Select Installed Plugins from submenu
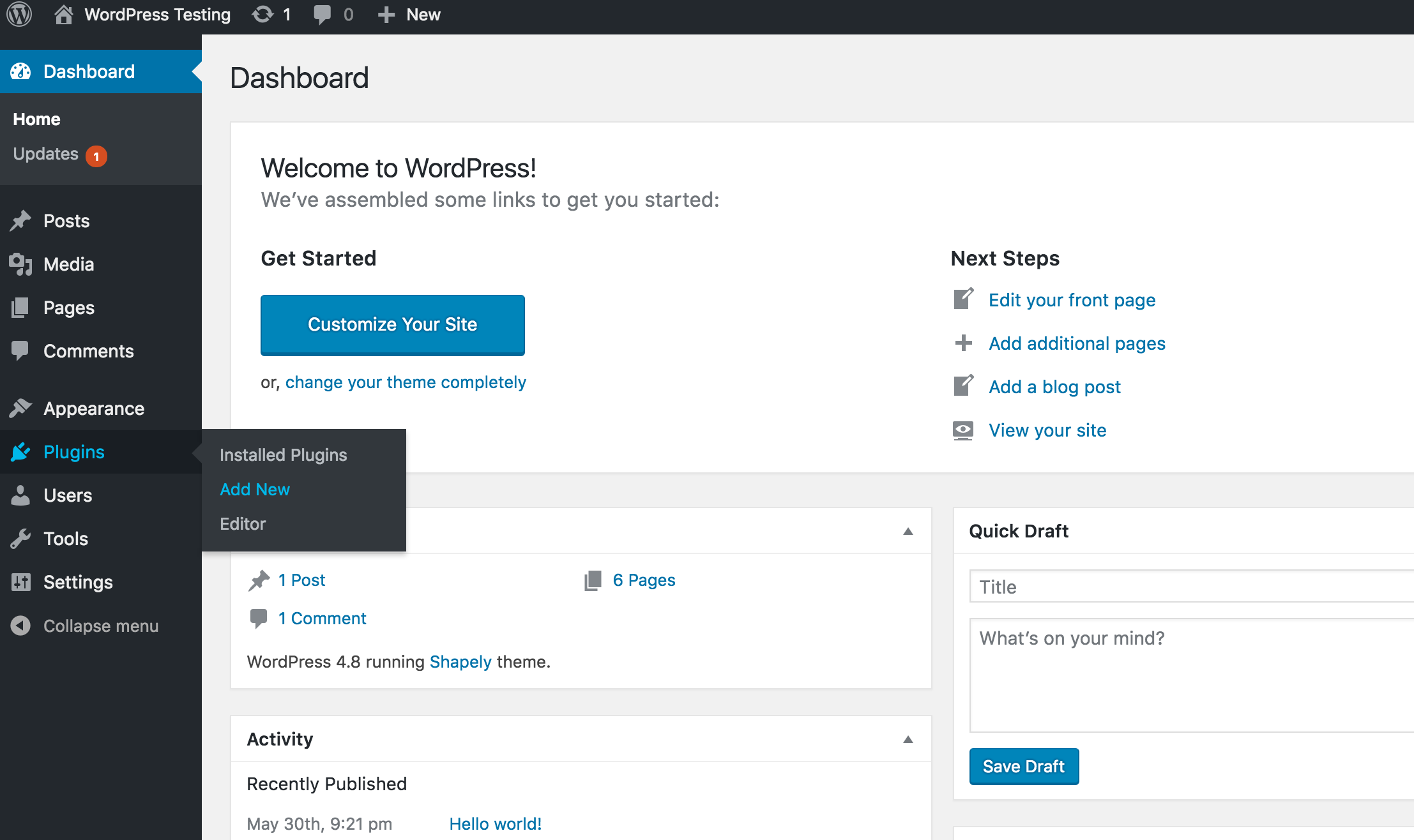 click(x=283, y=454)
